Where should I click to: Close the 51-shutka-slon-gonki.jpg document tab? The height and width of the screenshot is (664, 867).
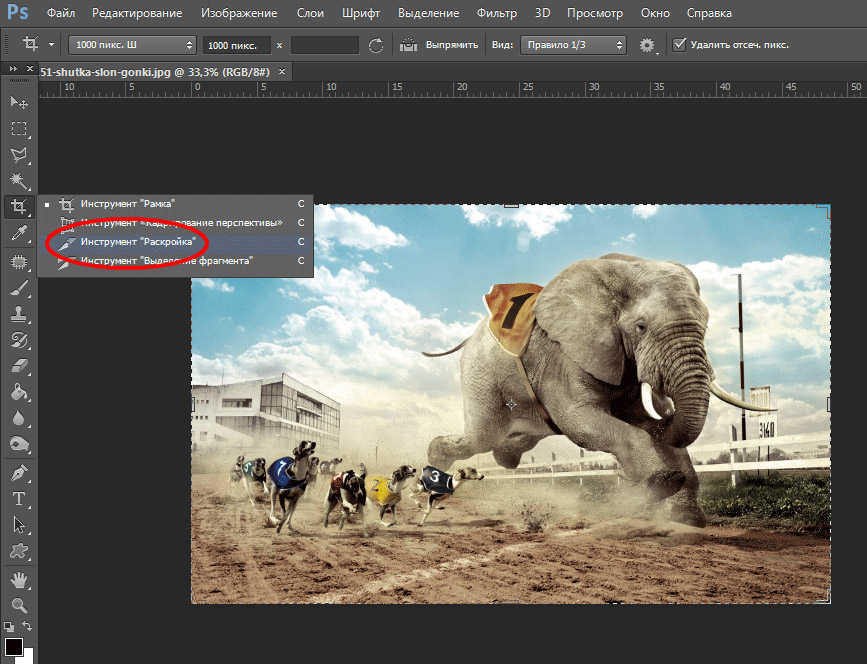pyautogui.click(x=283, y=72)
